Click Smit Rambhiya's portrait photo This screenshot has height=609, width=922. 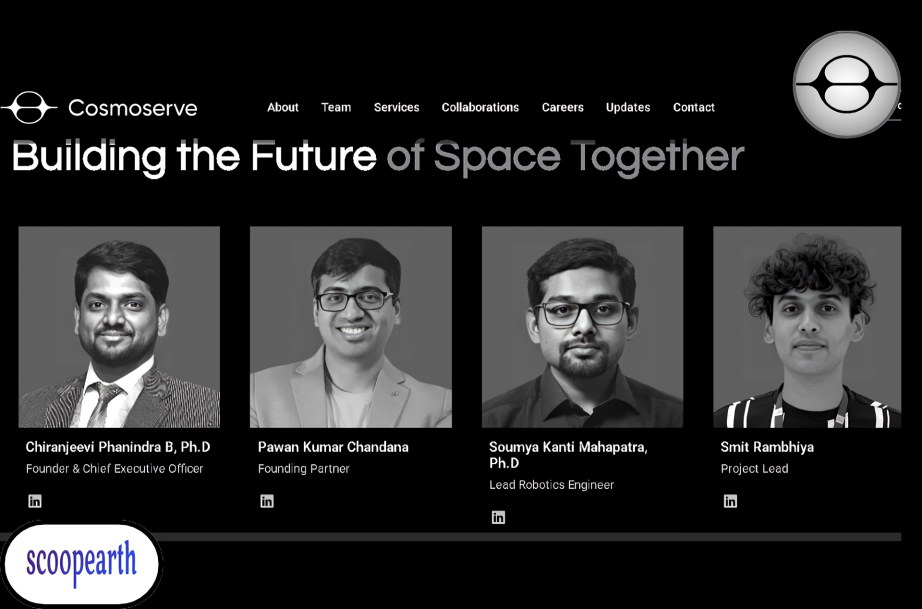[x=807, y=327]
